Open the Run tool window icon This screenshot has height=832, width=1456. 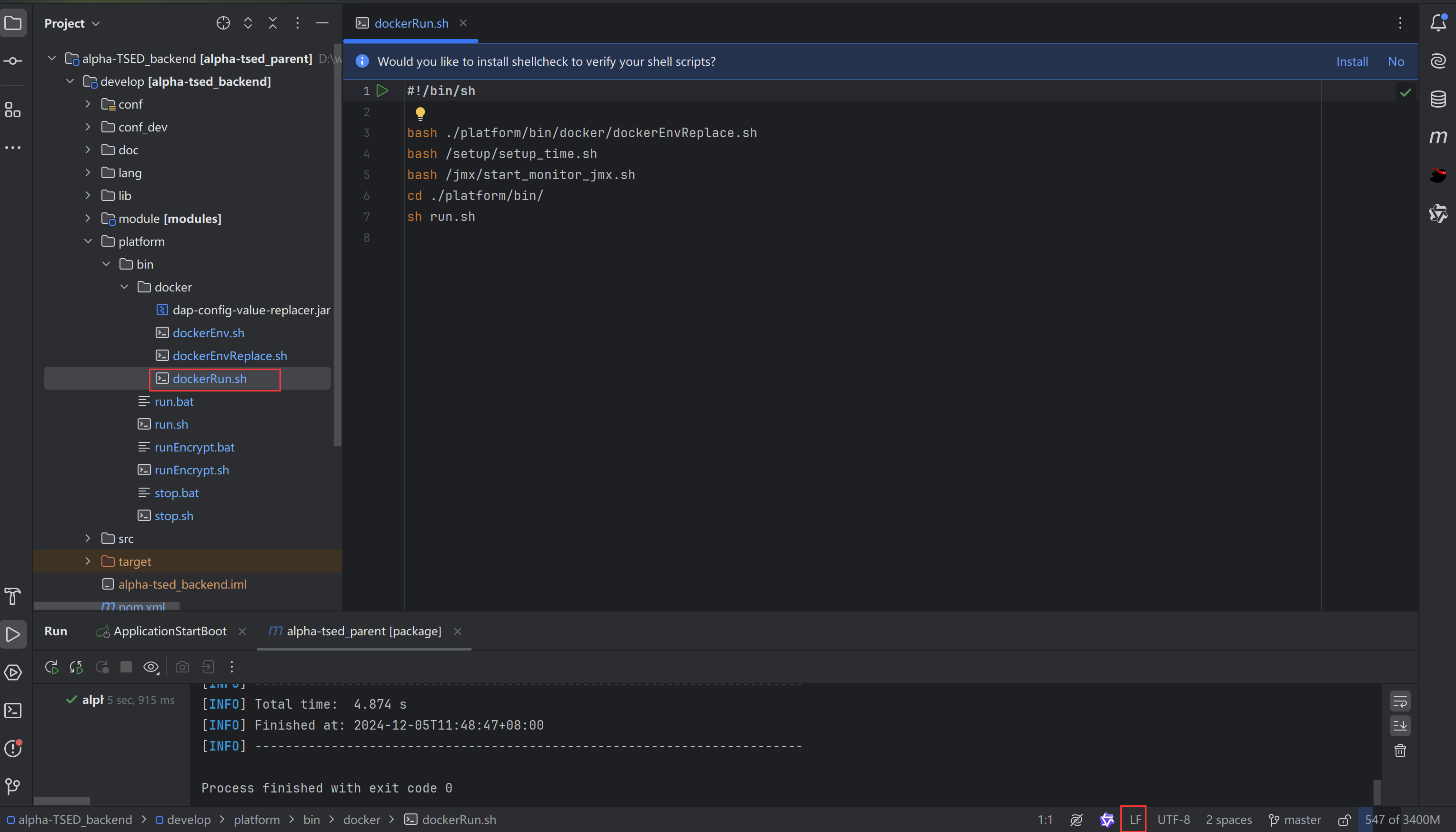[x=13, y=634]
